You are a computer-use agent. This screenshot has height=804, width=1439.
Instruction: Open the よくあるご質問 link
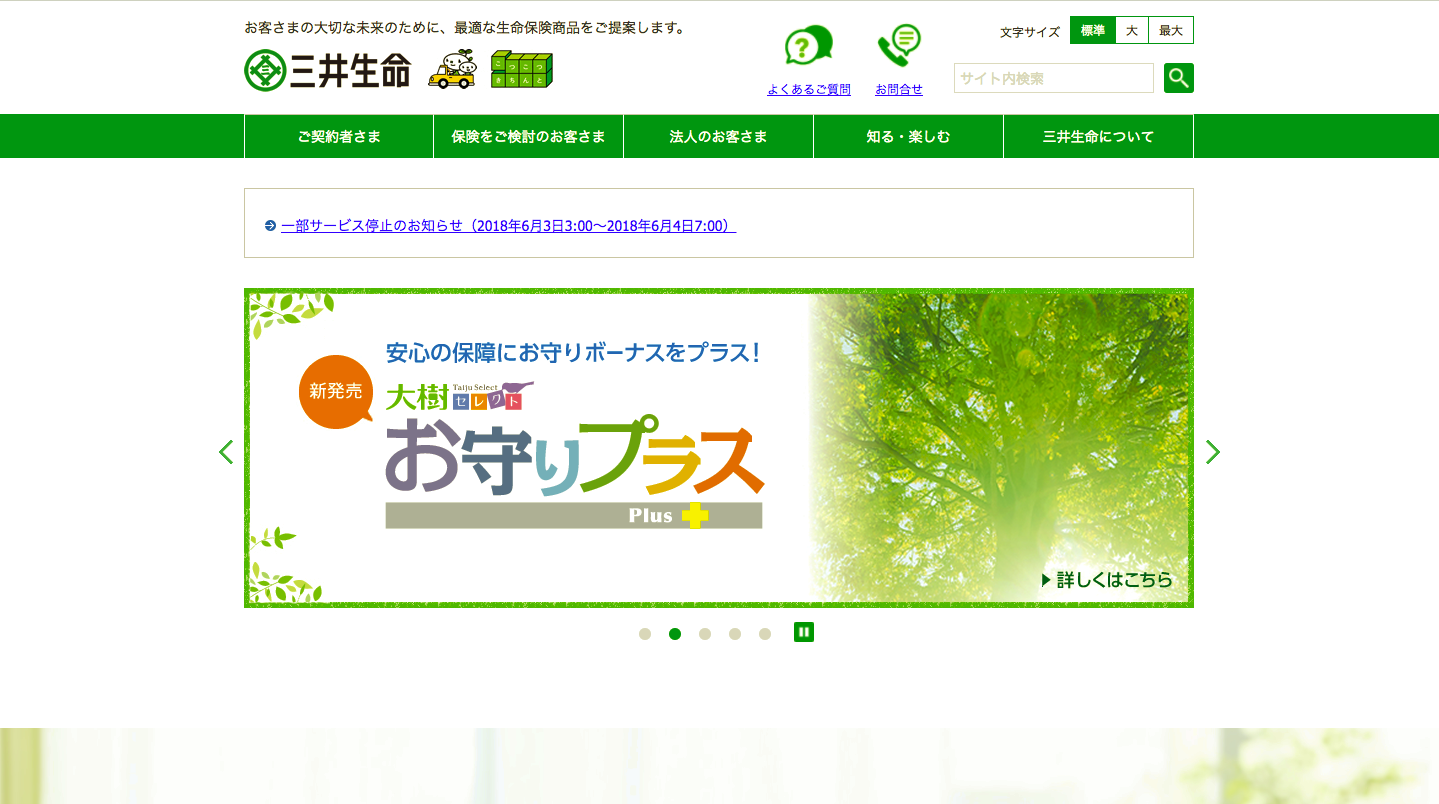point(809,89)
